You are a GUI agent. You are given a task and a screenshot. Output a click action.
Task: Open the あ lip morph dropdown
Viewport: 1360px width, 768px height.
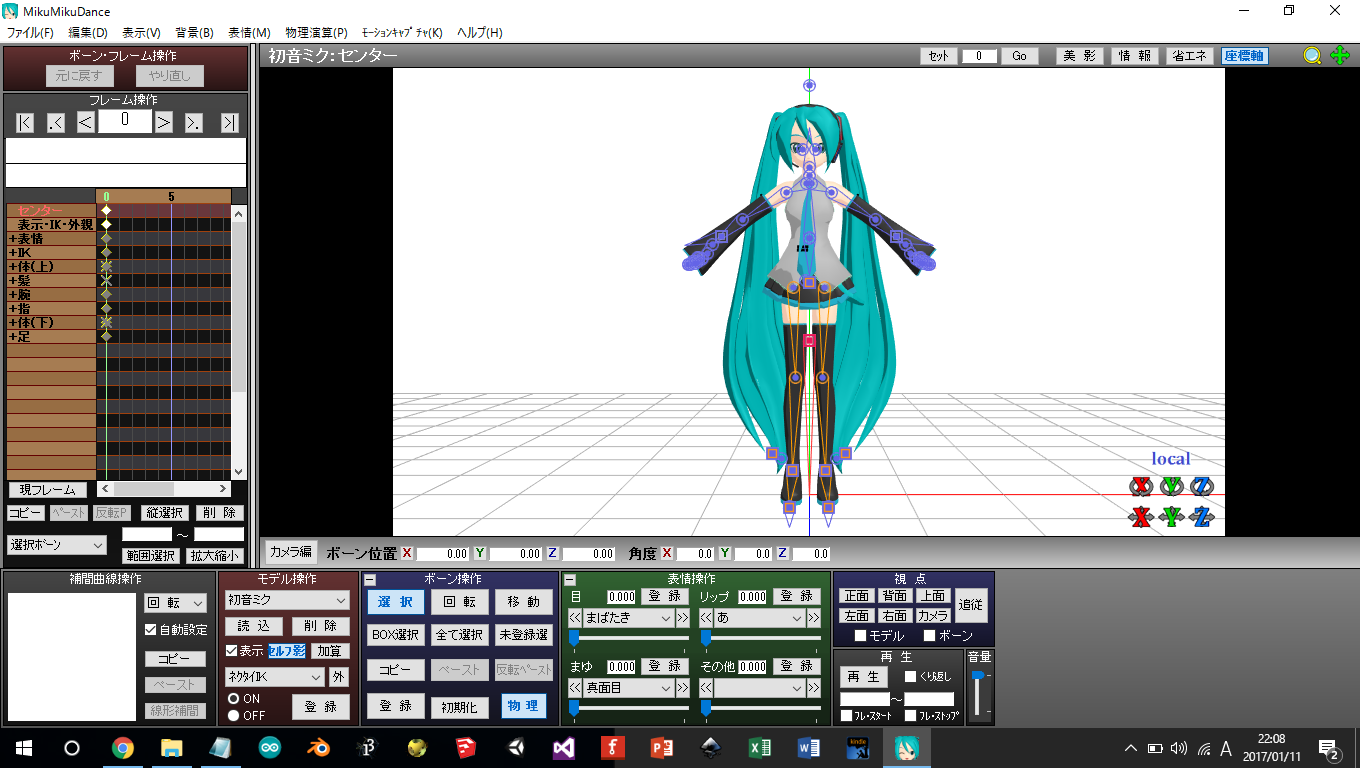(759, 618)
